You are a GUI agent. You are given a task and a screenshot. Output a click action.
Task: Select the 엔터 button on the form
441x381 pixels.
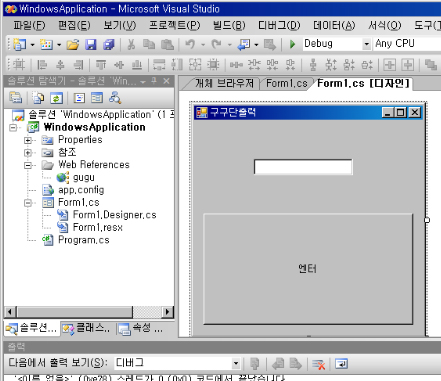(308, 269)
